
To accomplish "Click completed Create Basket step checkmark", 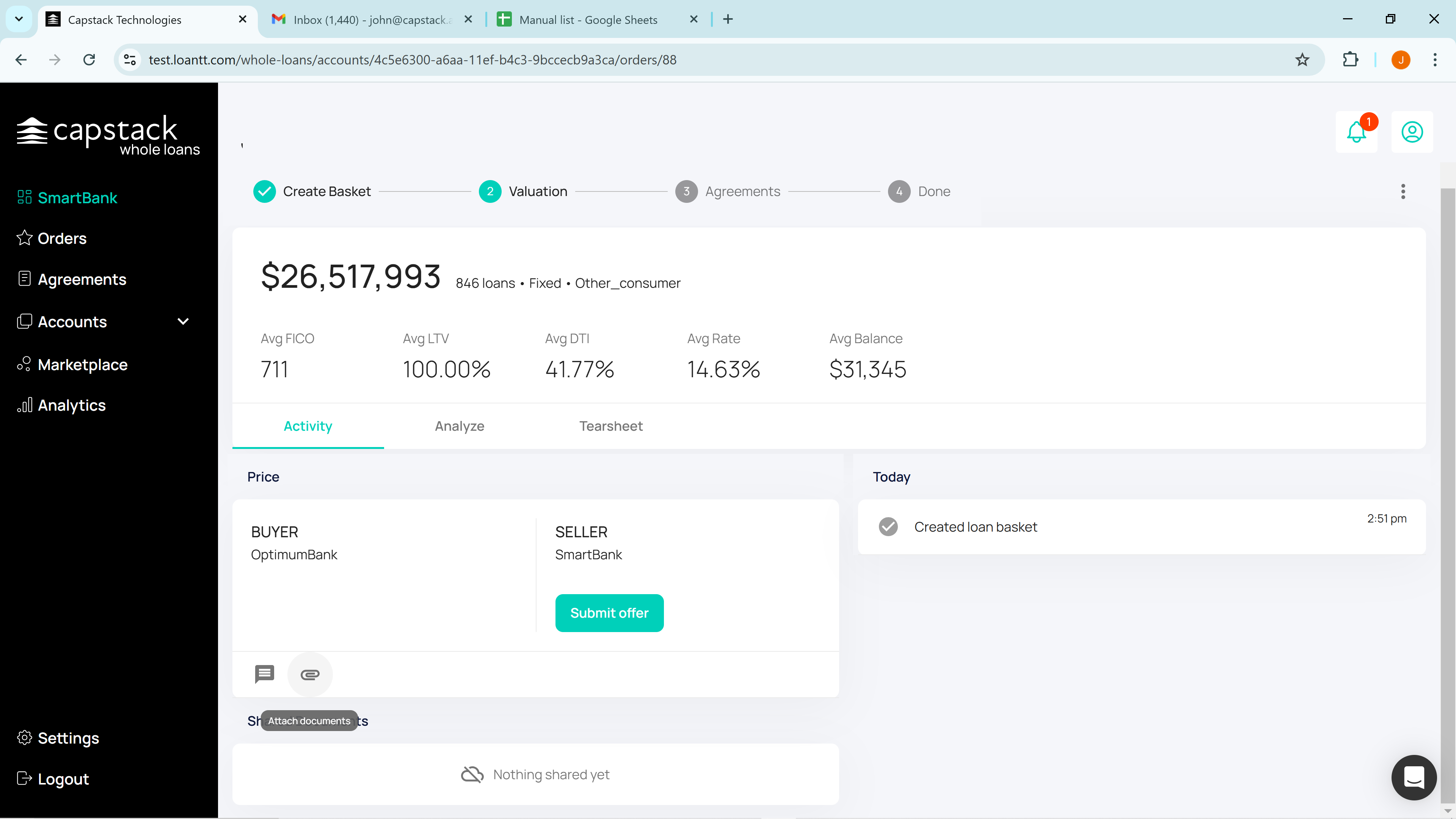I will [264, 191].
